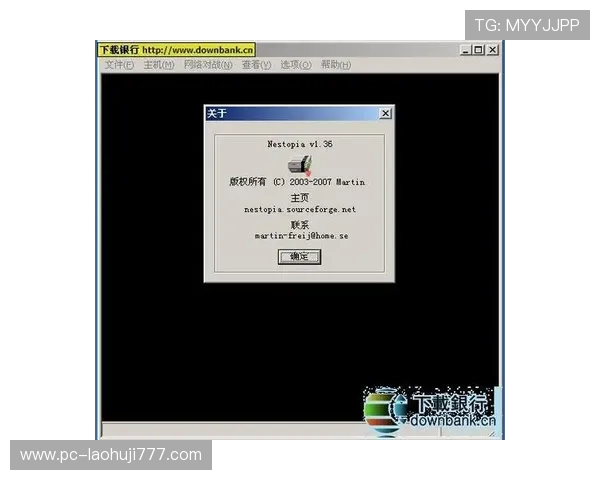Click the Nestopia v1.36 version text
This screenshot has width=600, height=480.
[x=299, y=144]
